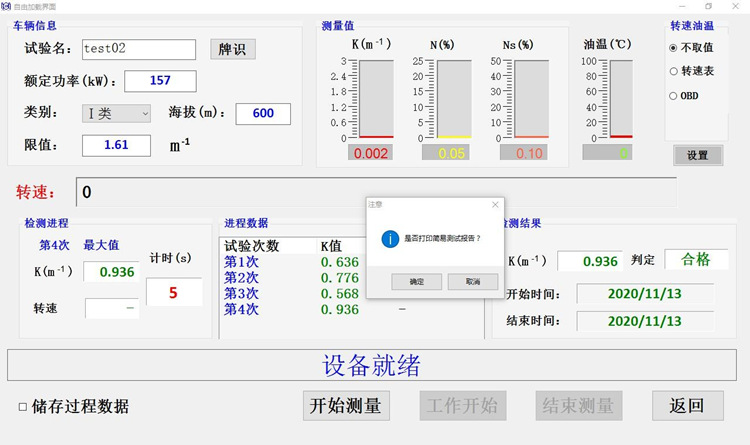750x445 pixels.
Task: Click the 额定功率 field showing 157
Action: pyautogui.click(x=160, y=81)
